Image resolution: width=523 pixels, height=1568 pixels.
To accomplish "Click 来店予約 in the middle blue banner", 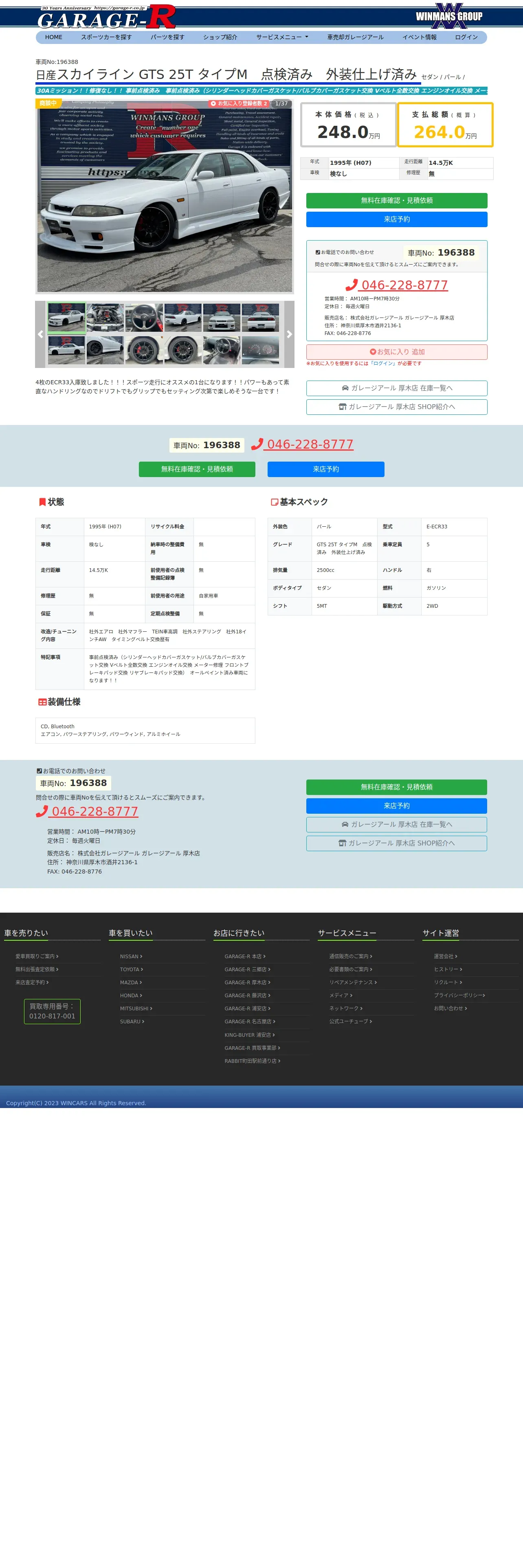I will point(326,469).
